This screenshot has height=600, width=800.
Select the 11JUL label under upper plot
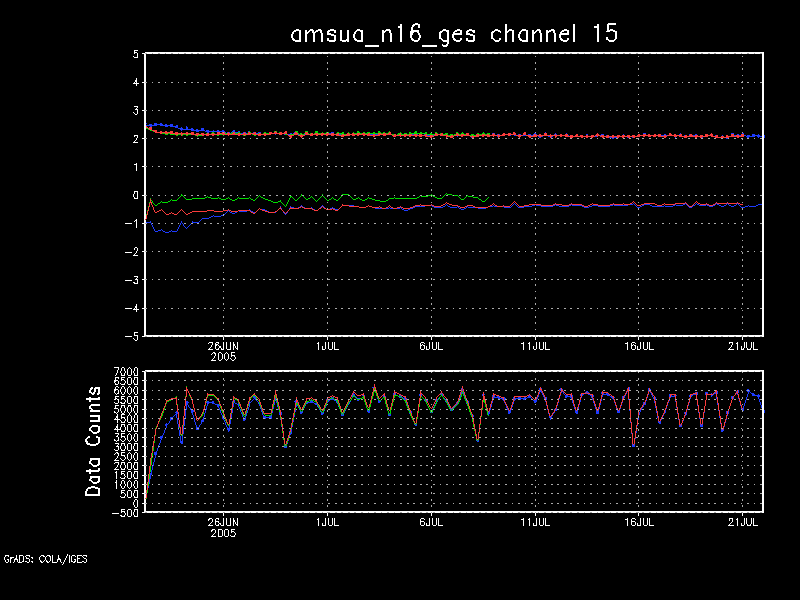coord(536,345)
